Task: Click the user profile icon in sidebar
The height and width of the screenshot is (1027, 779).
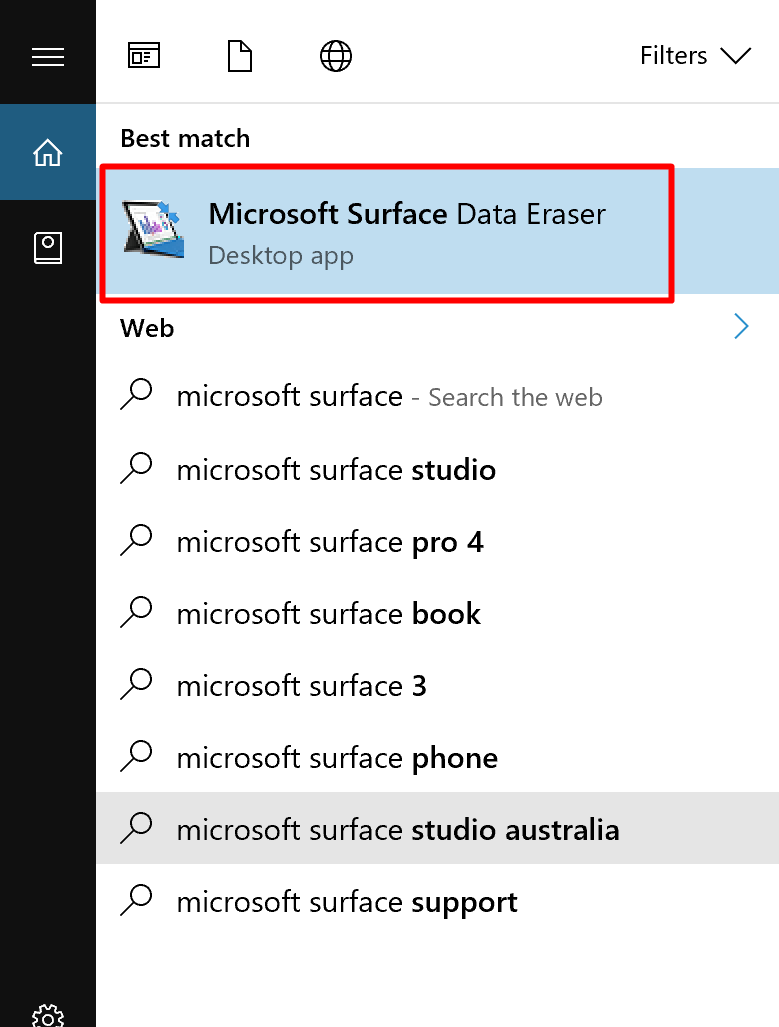Action: pos(48,248)
